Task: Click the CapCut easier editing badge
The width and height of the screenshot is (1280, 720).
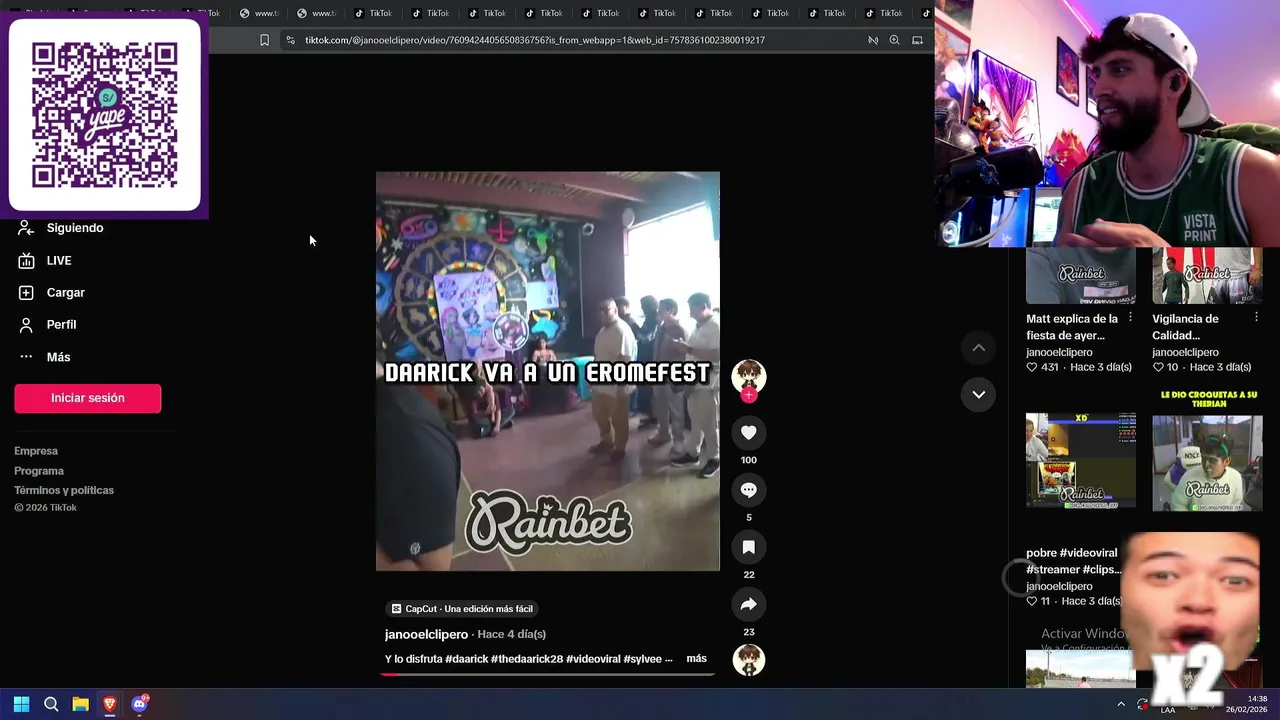Action: pos(462,608)
